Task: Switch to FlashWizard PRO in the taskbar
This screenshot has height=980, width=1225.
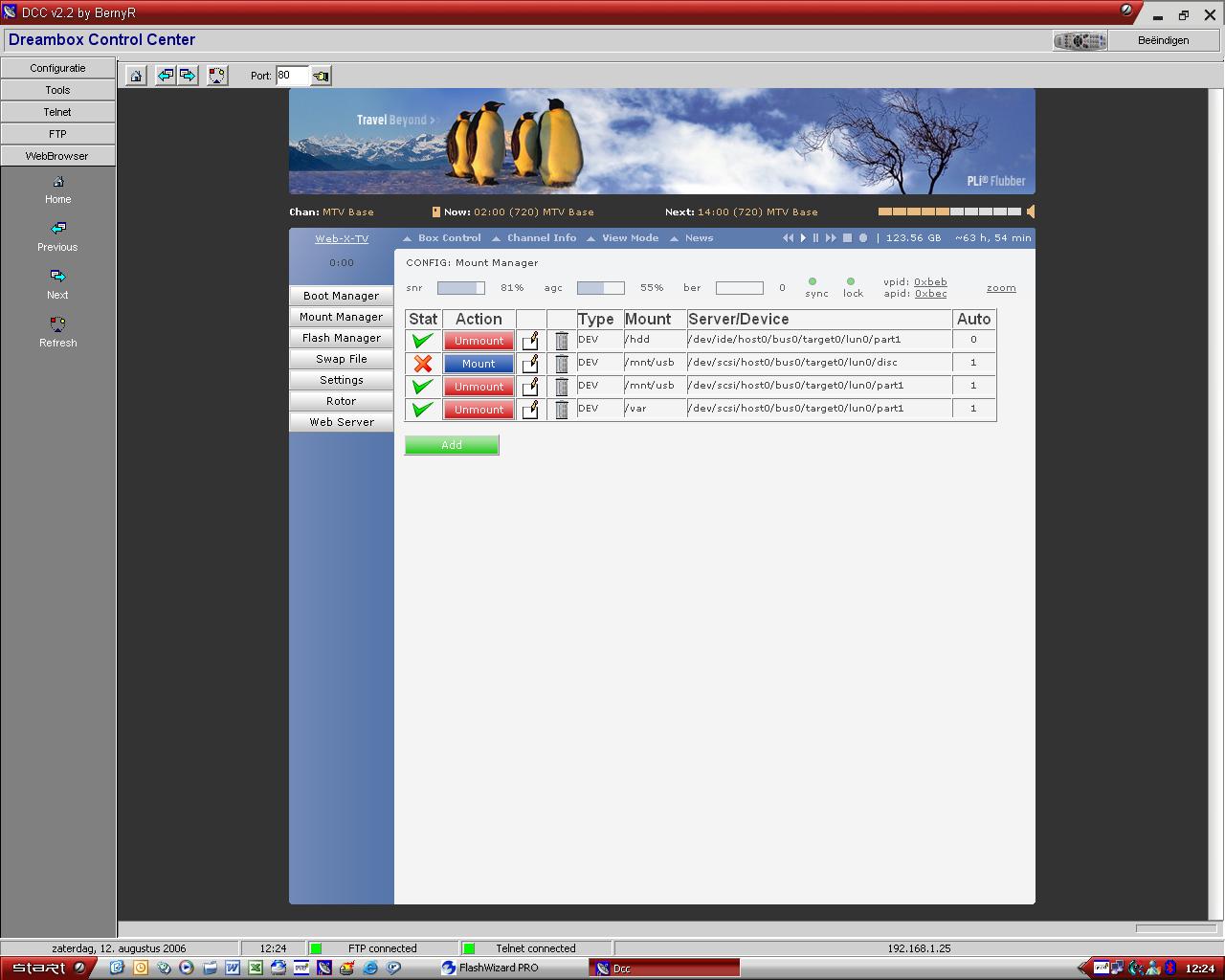Action: click(512, 968)
